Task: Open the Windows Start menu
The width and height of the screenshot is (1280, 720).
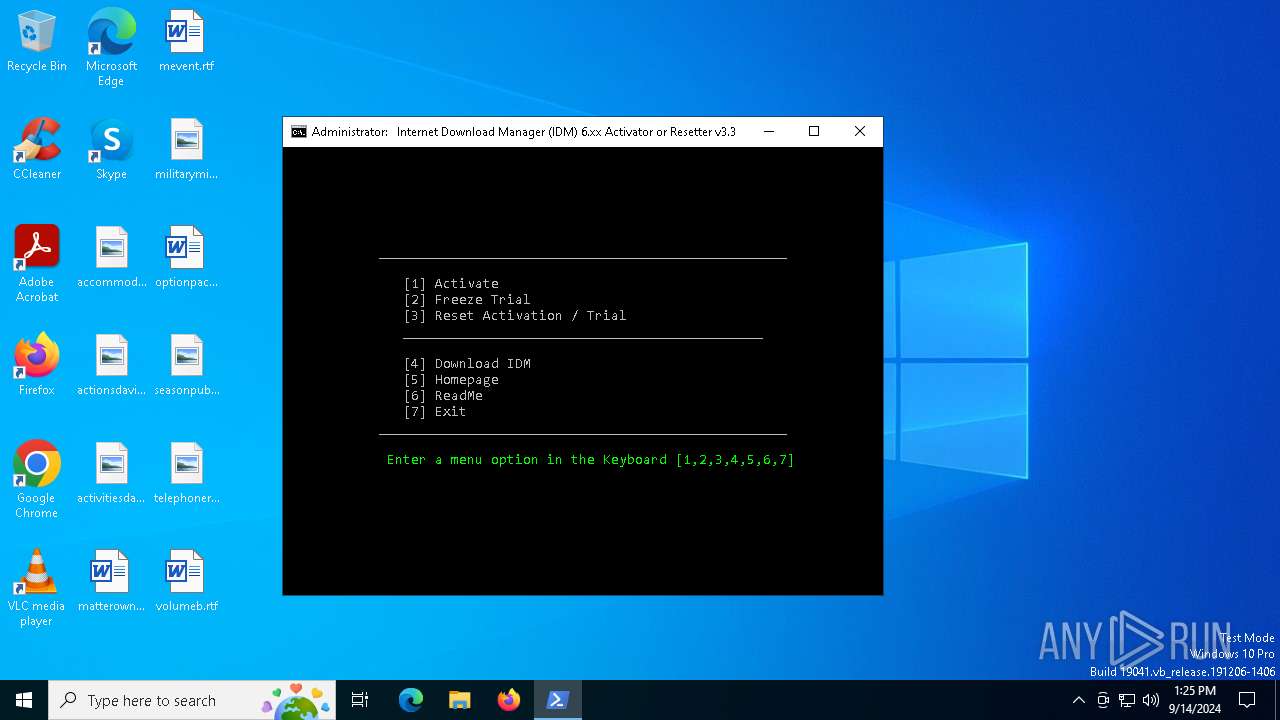Action: point(24,700)
